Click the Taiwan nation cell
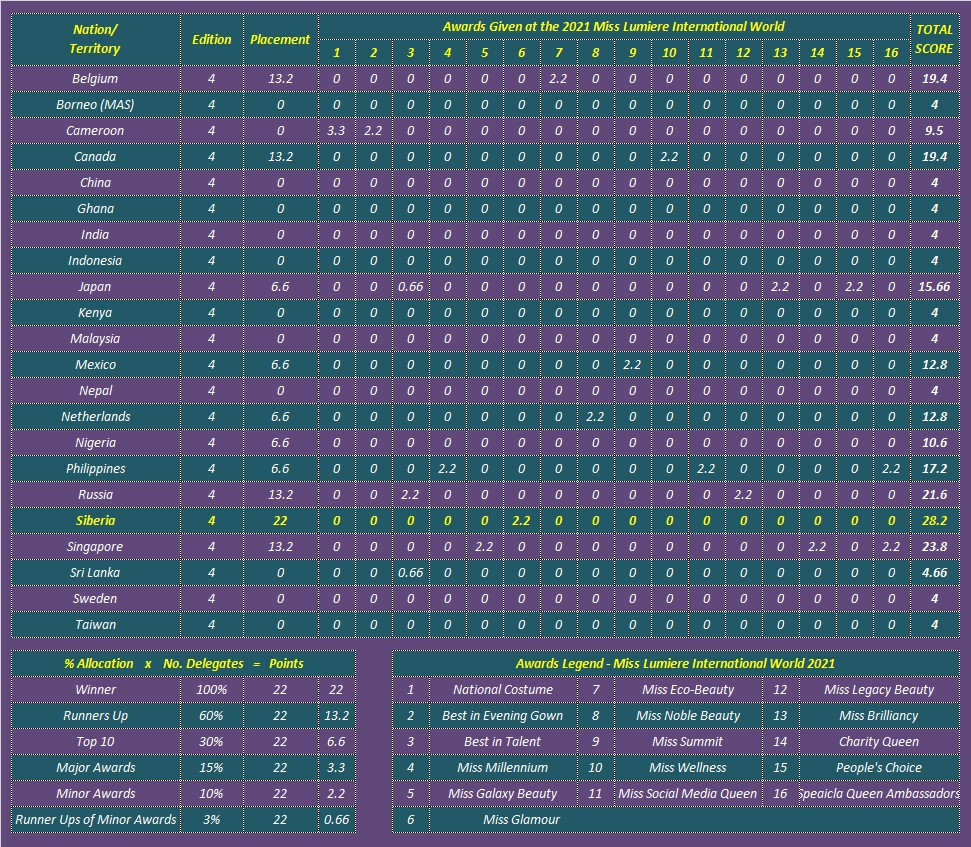The width and height of the screenshot is (971, 847). coord(95,625)
